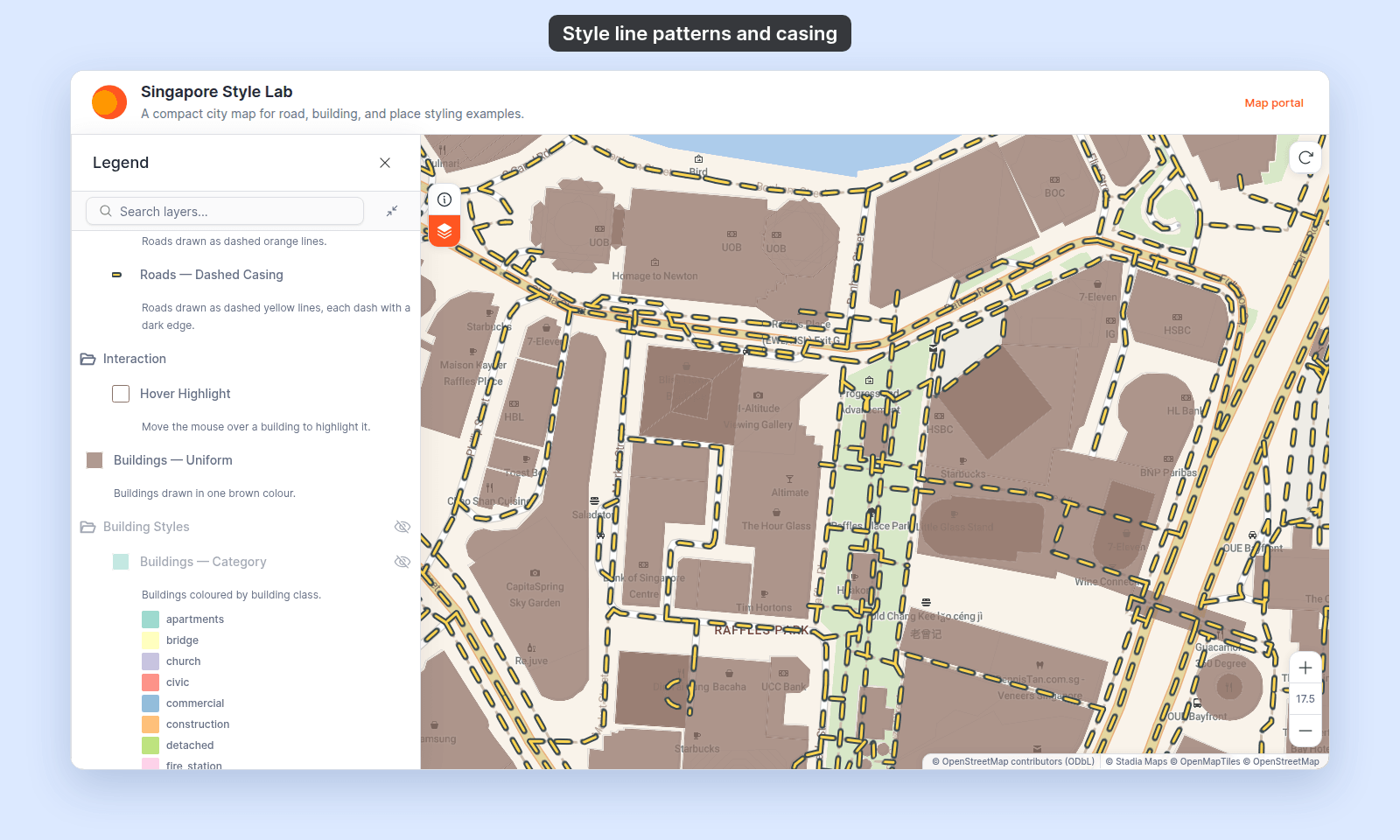Image resolution: width=1400 pixels, height=840 pixels.
Task: Click the HBL bank marker
Action: 514,404
